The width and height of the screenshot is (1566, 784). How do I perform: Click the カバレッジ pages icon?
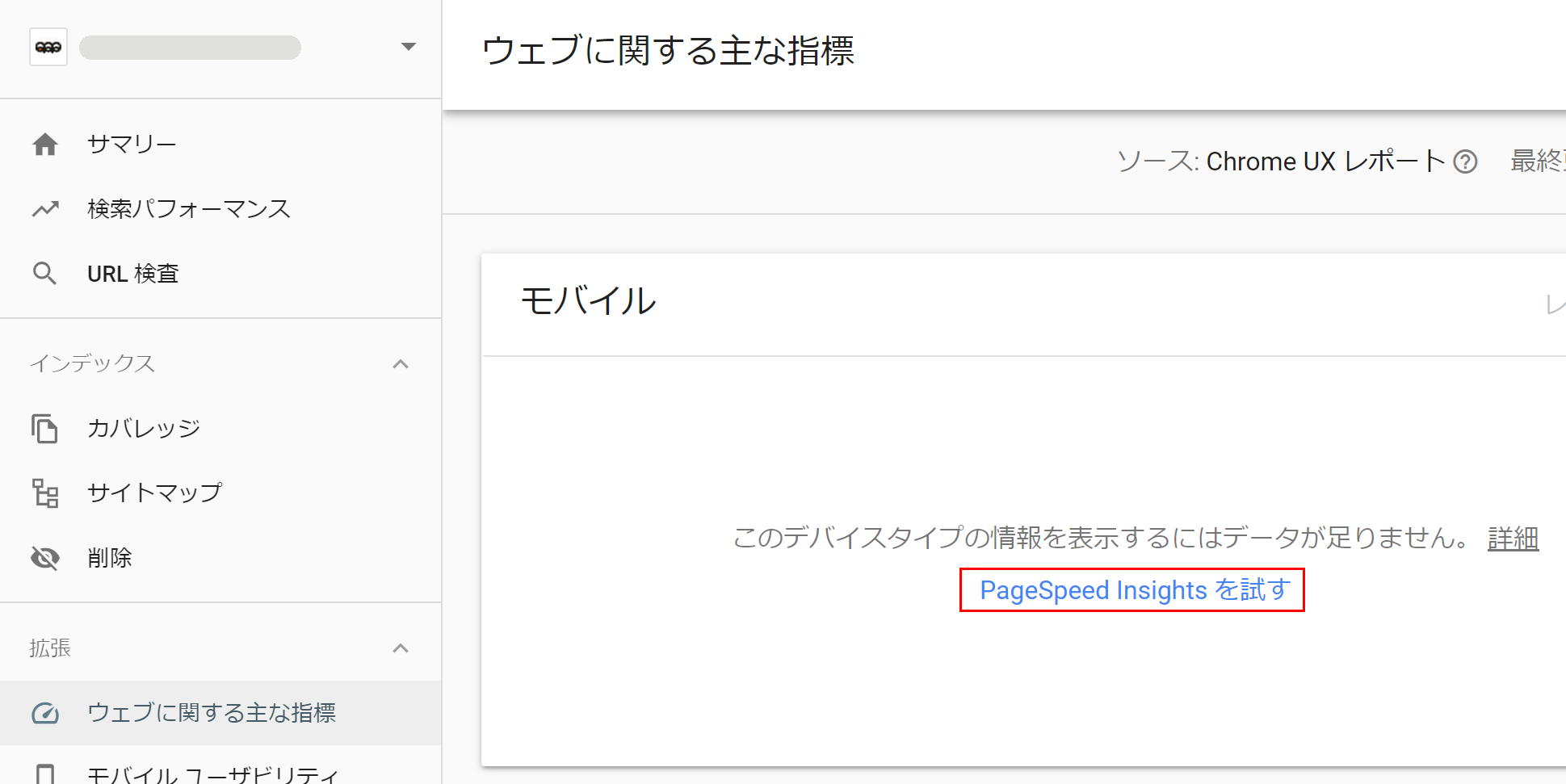click(x=45, y=429)
